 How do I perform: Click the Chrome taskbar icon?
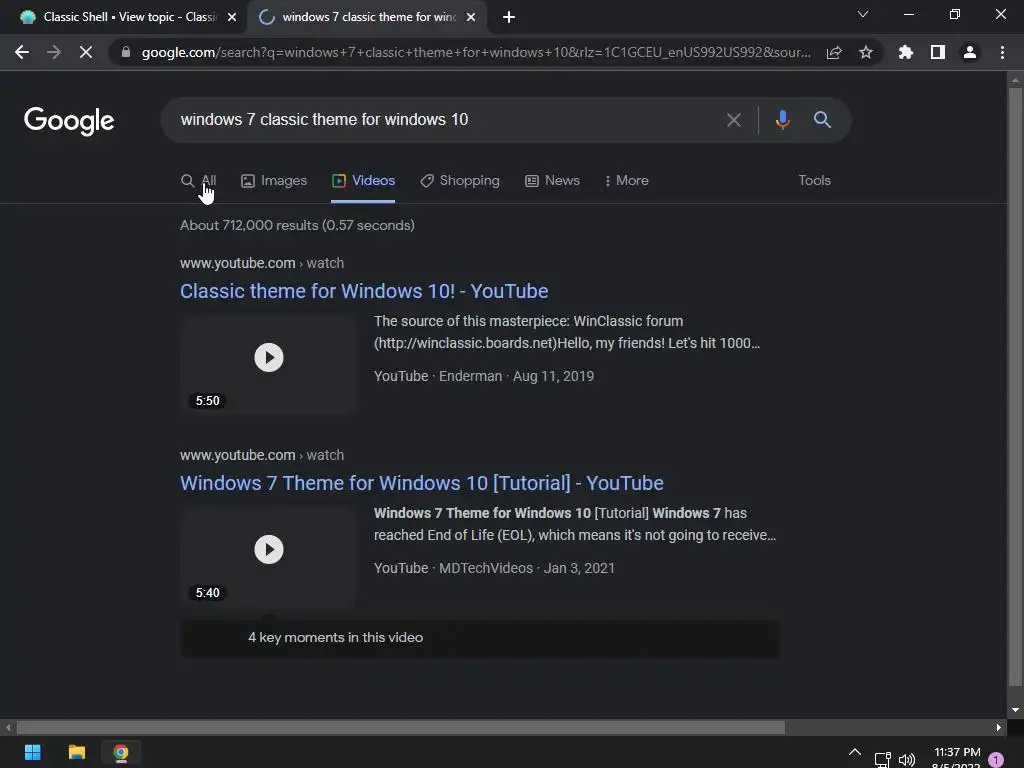[121, 752]
